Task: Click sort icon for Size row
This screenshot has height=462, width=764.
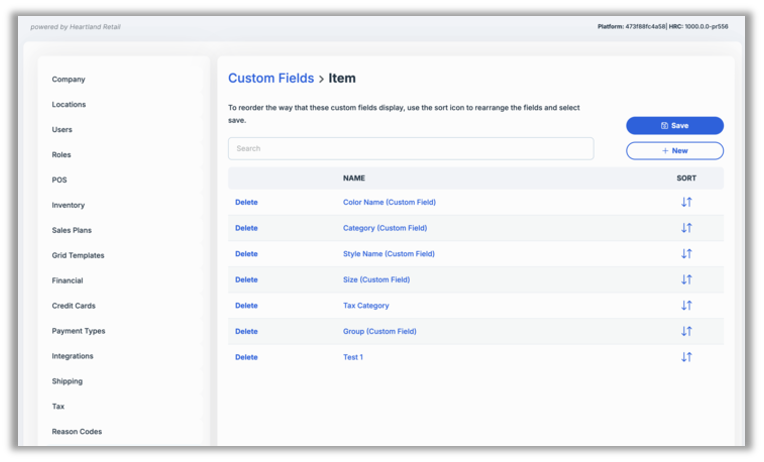Action: [686, 280]
